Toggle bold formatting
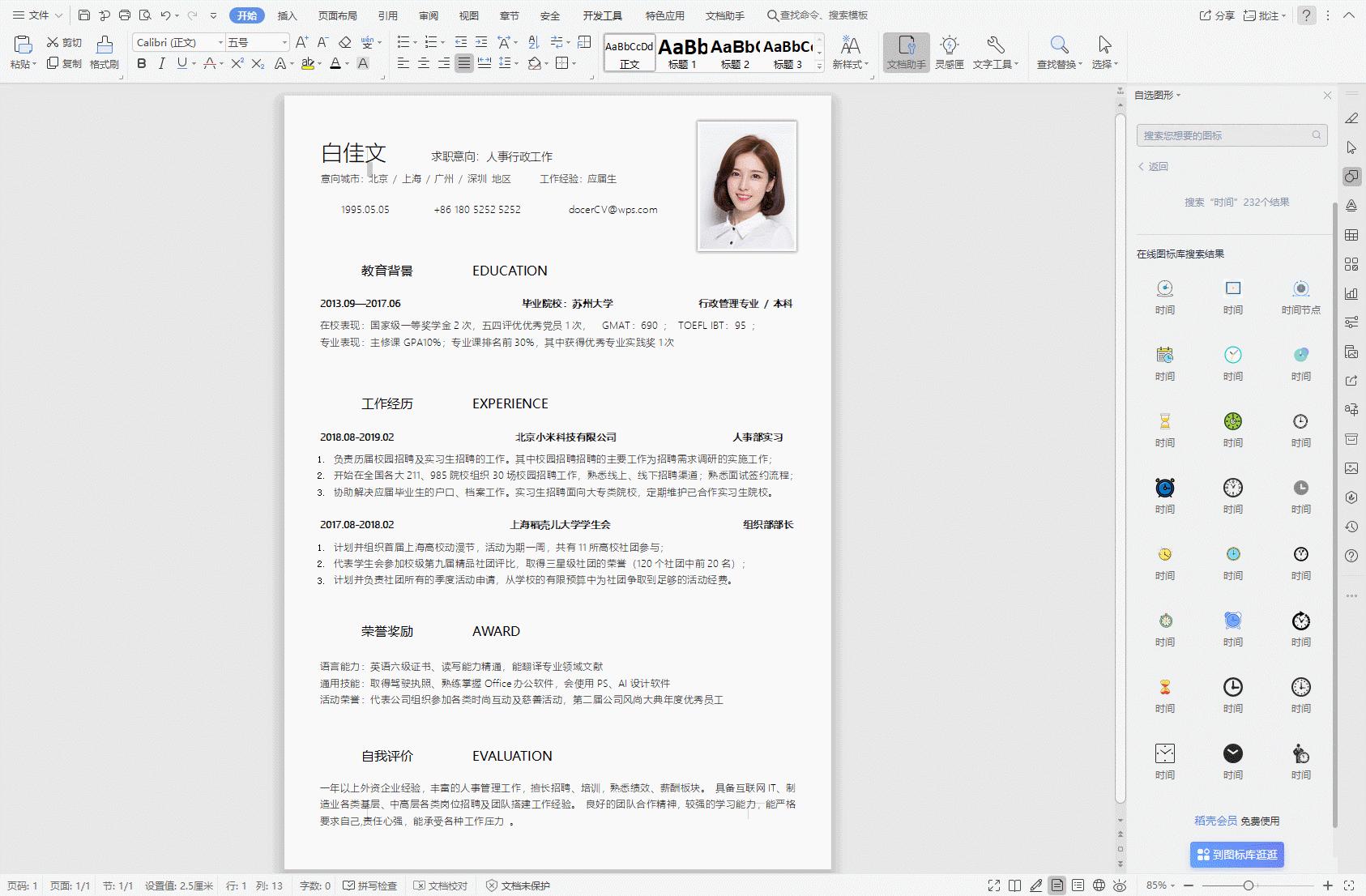 (x=142, y=63)
